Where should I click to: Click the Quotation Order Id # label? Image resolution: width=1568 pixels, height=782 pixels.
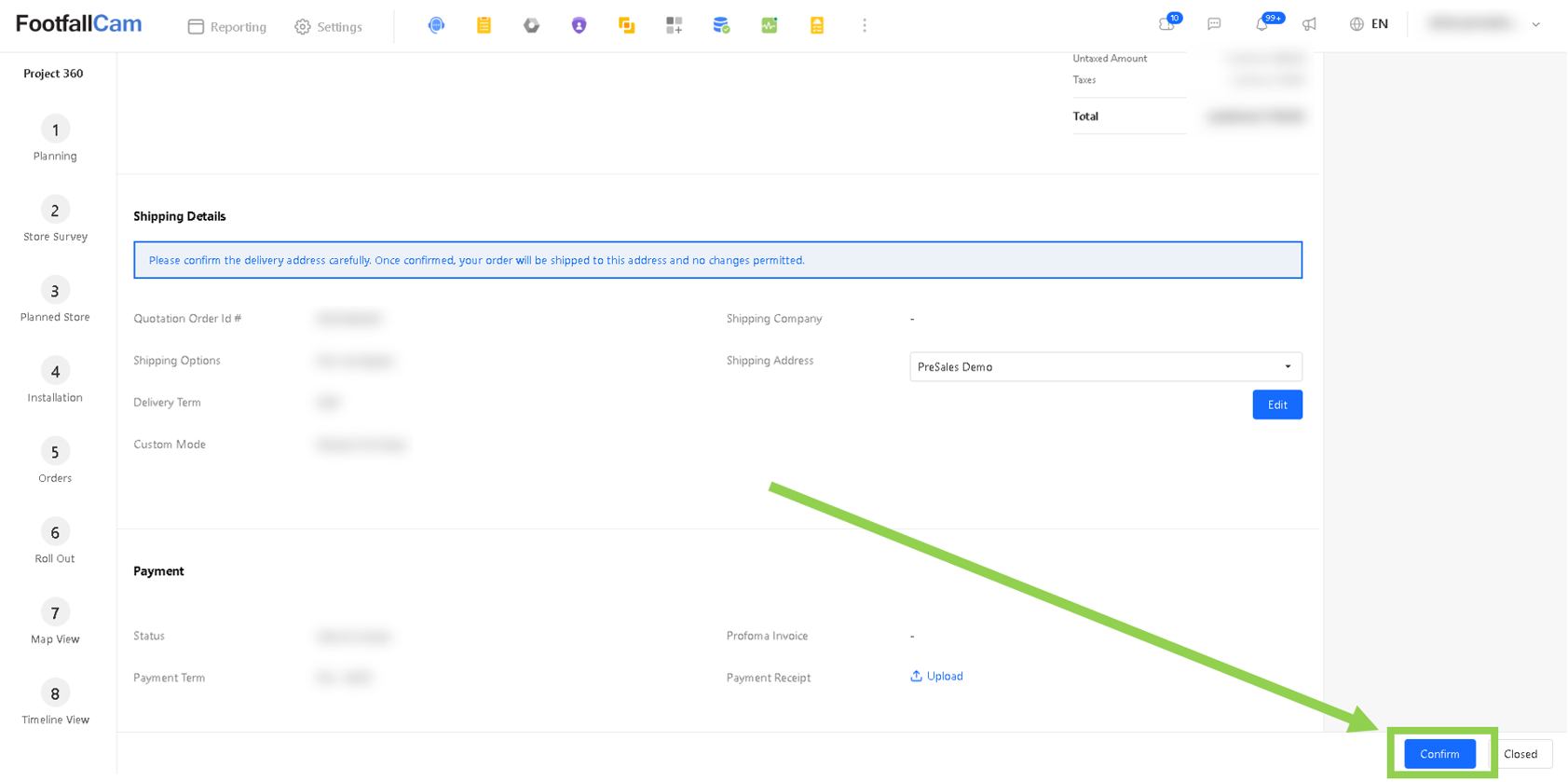click(x=187, y=319)
